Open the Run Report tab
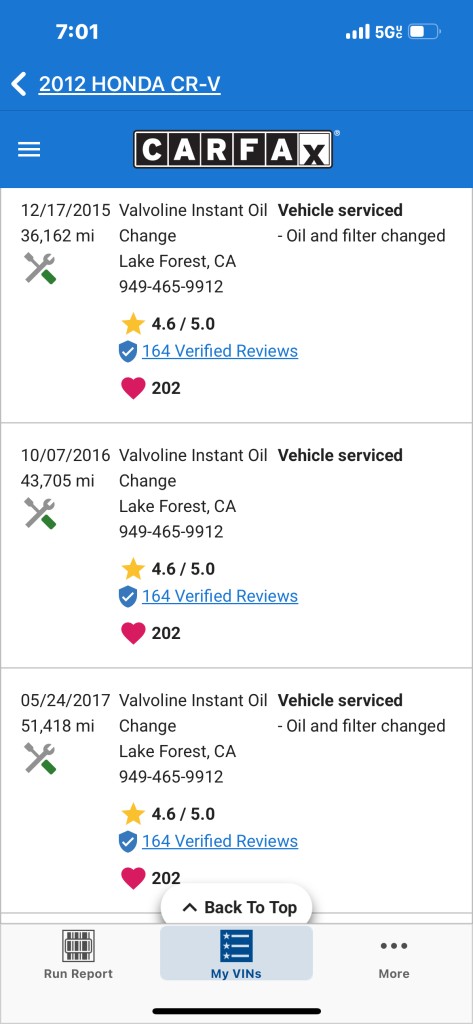473x1024 pixels. [x=78, y=954]
